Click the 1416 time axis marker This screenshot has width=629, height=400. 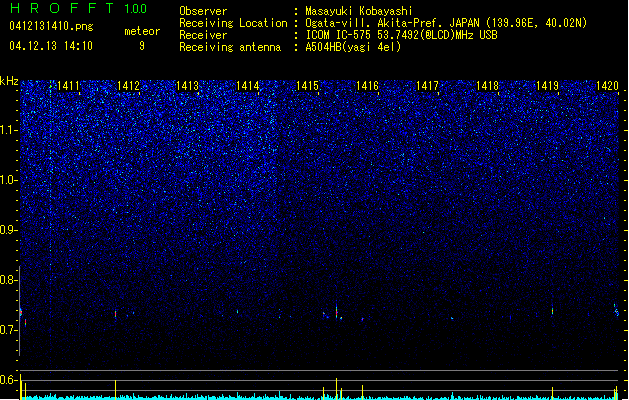click(x=367, y=86)
